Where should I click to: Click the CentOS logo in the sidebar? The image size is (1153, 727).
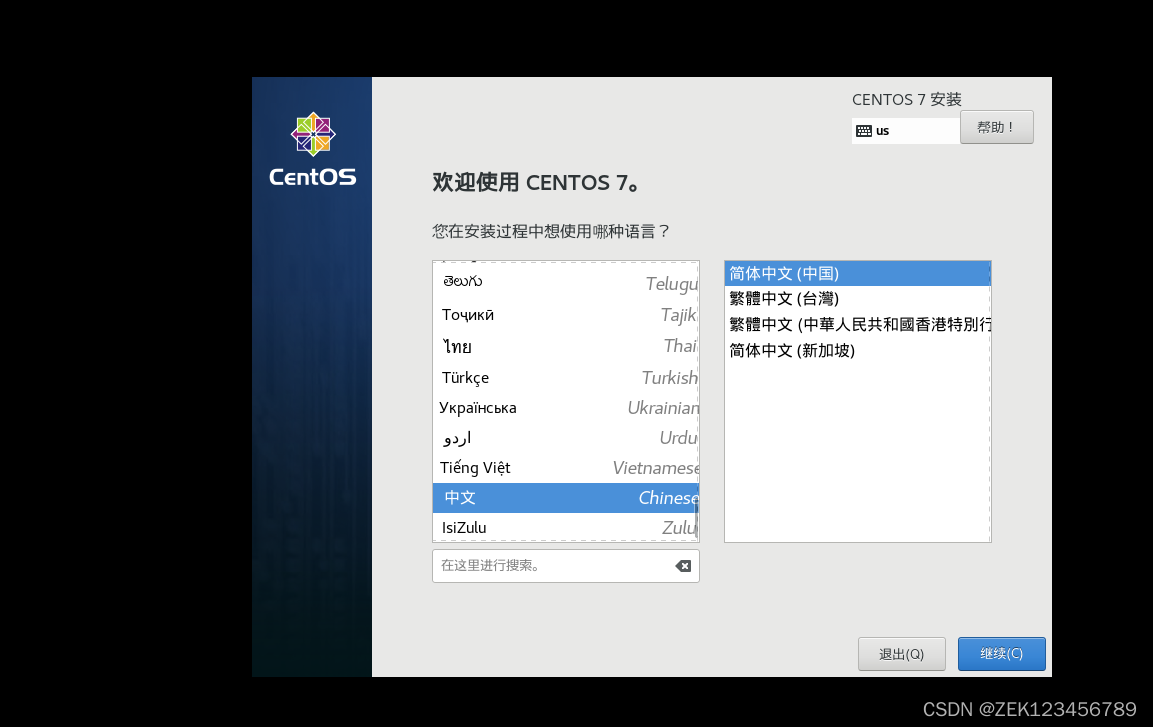tap(313, 149)
